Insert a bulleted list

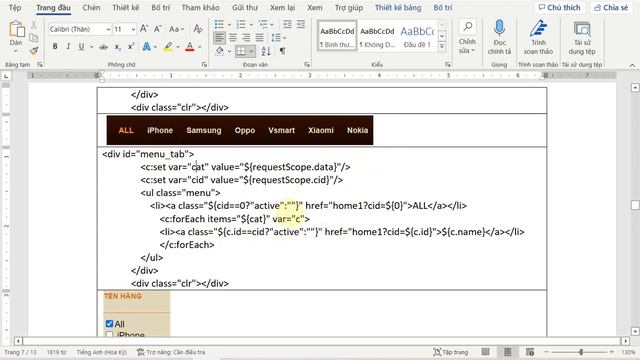pyautogui.click(x=219, y=24)
